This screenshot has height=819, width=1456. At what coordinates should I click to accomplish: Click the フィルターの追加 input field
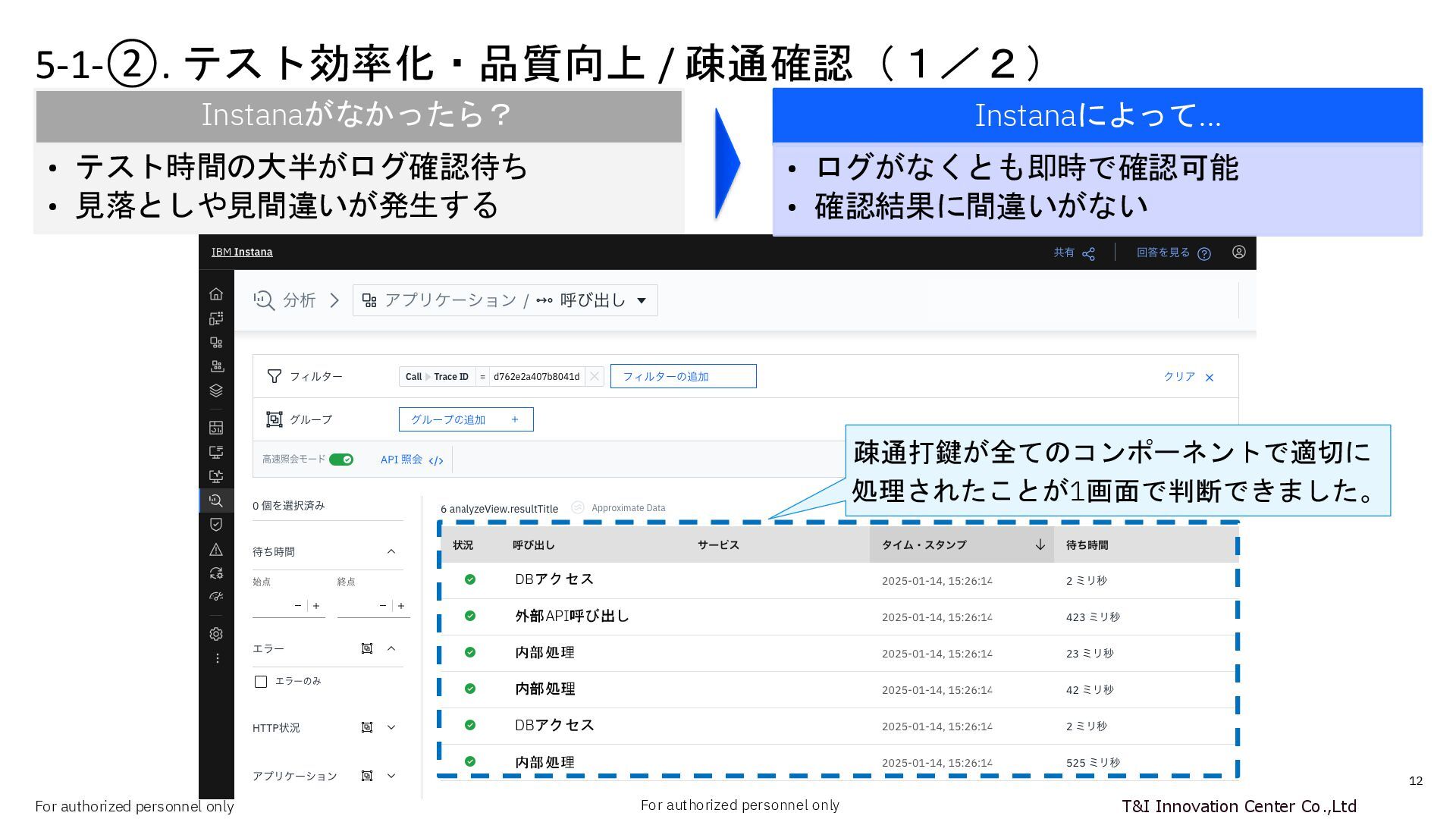pyautogui.click(x=682, y=376)
